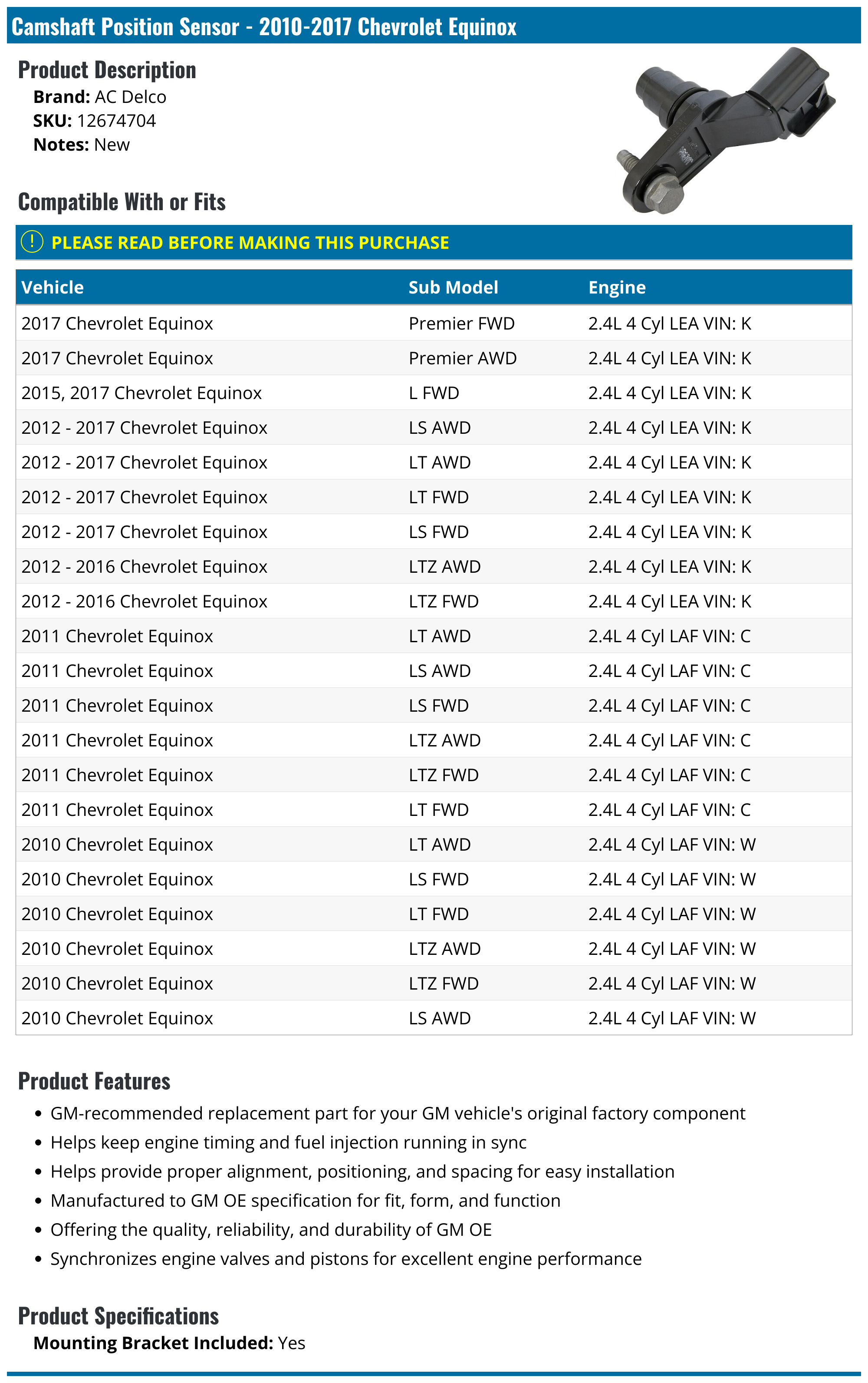Click the AC Delco brand name
868x1383 pixels.
click(130, 97)
